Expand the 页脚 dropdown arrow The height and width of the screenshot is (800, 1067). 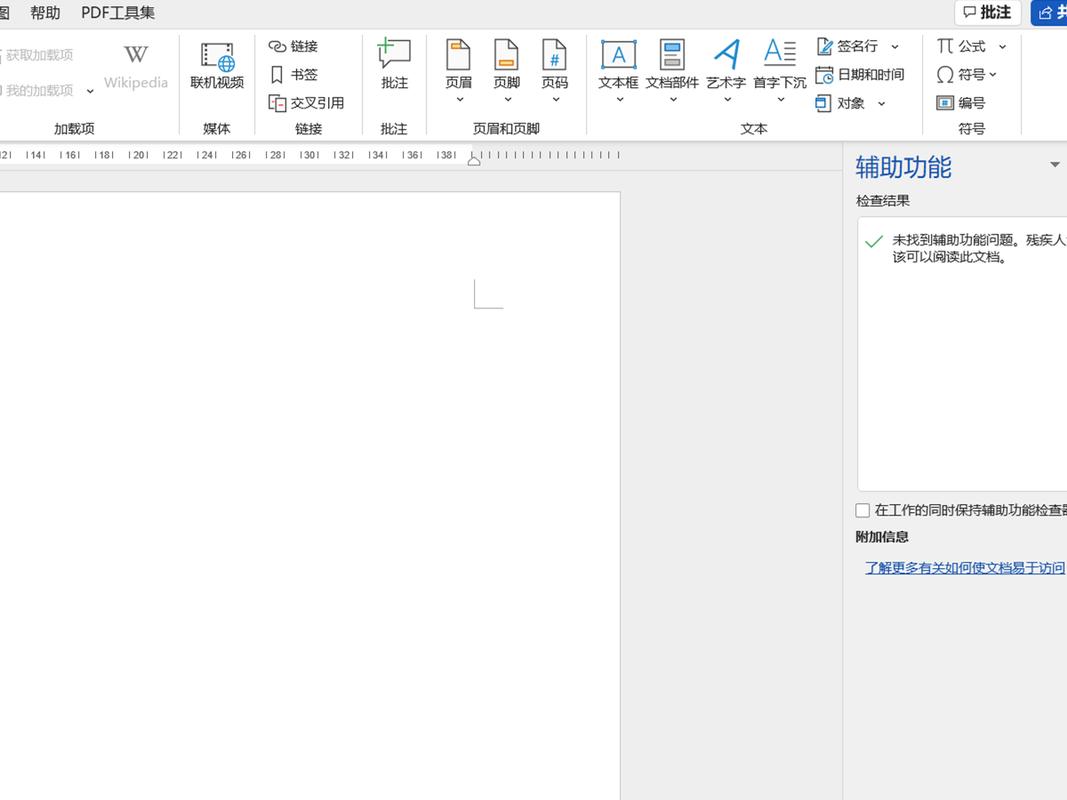[x=508, y=99]
